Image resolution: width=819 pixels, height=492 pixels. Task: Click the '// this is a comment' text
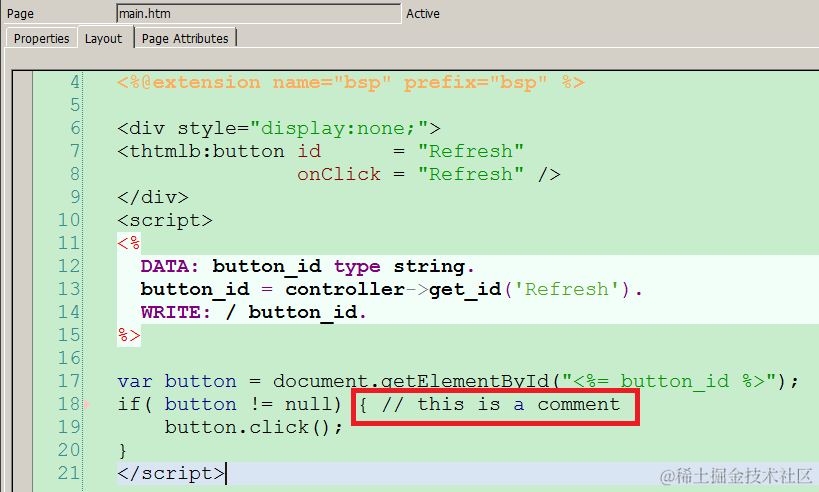pyautogui.click(x=501, y=404)
